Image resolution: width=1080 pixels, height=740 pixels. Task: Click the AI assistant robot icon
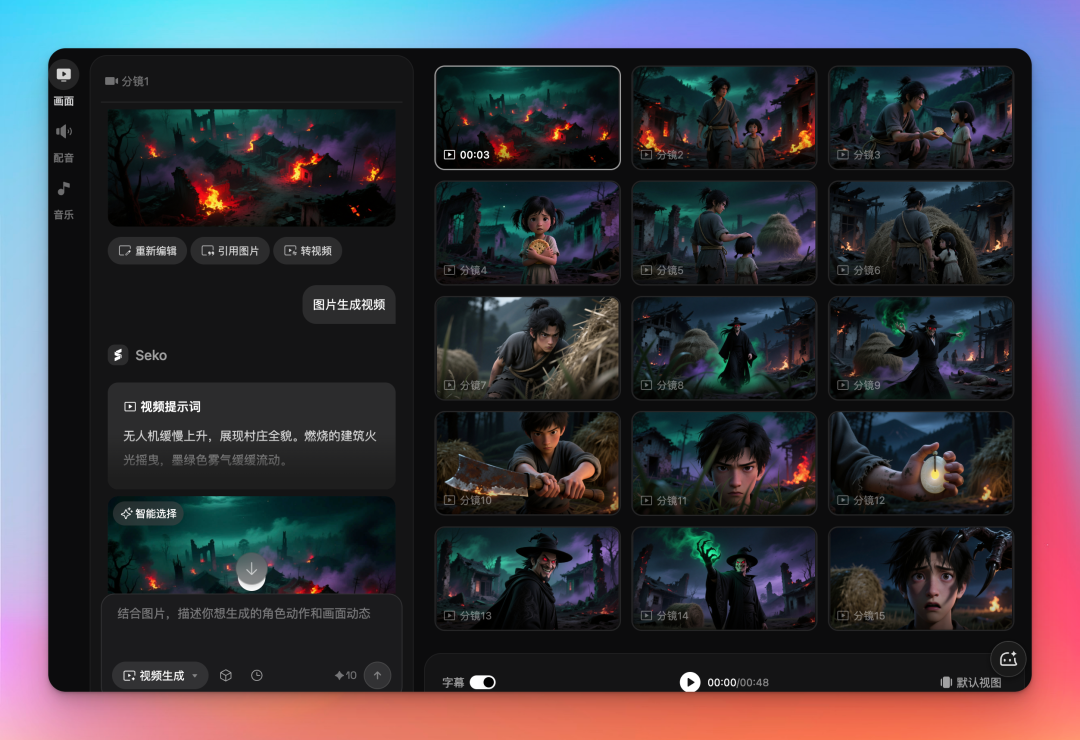(x=1008, y=658)
